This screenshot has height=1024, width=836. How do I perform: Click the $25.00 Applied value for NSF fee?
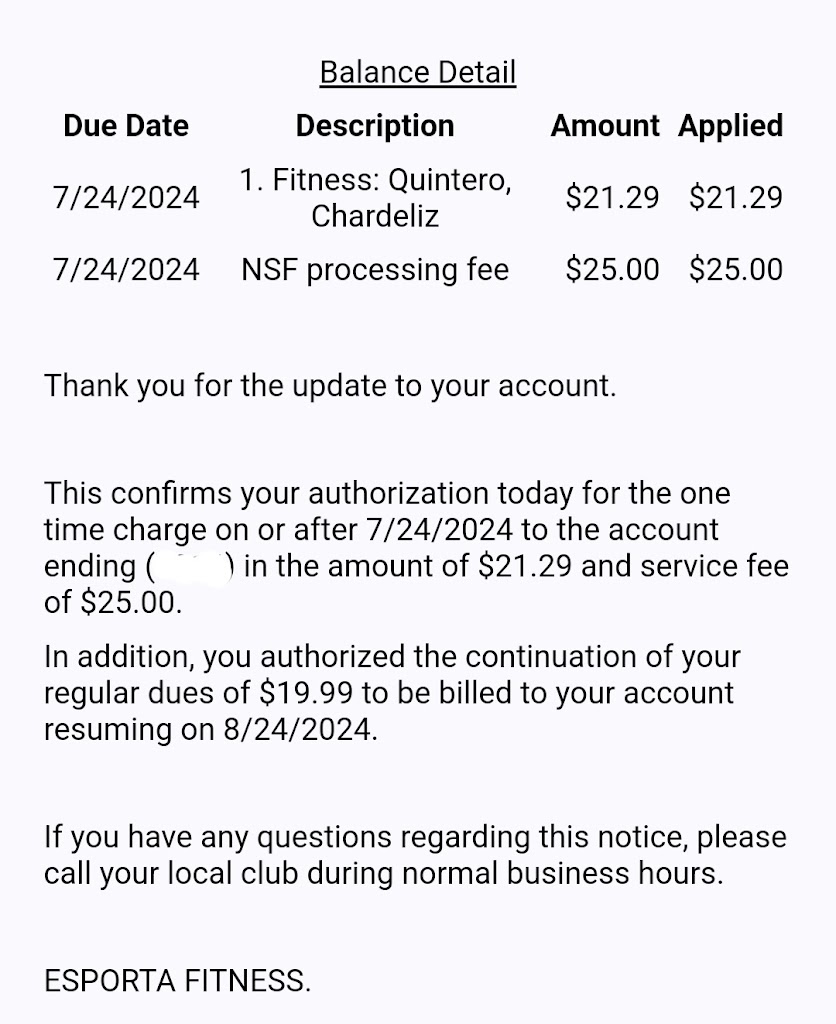[735, 269]
